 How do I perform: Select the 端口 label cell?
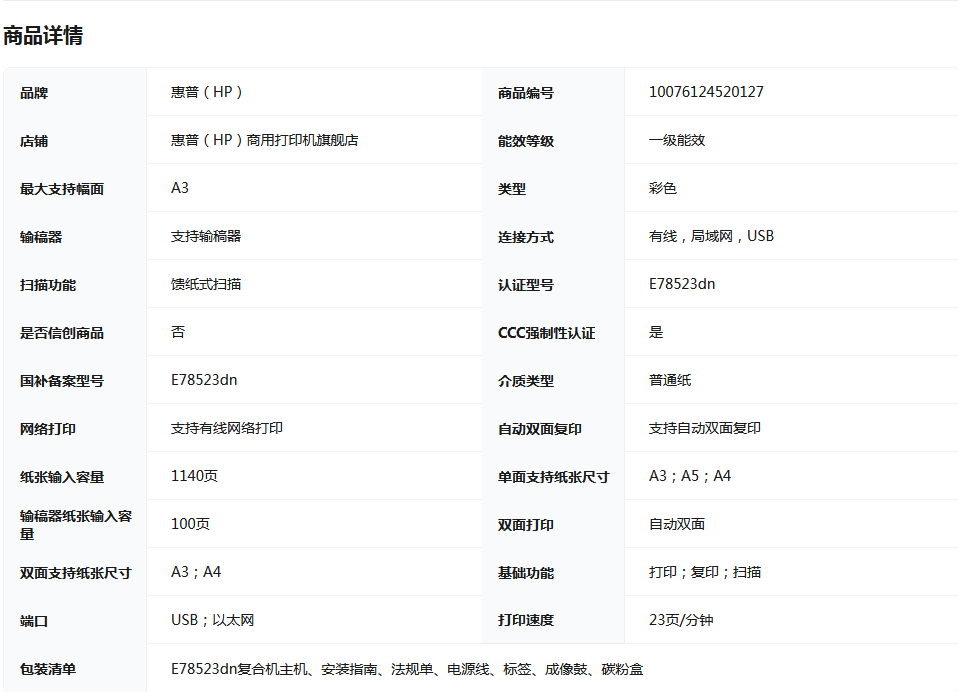tap(34, 621)
